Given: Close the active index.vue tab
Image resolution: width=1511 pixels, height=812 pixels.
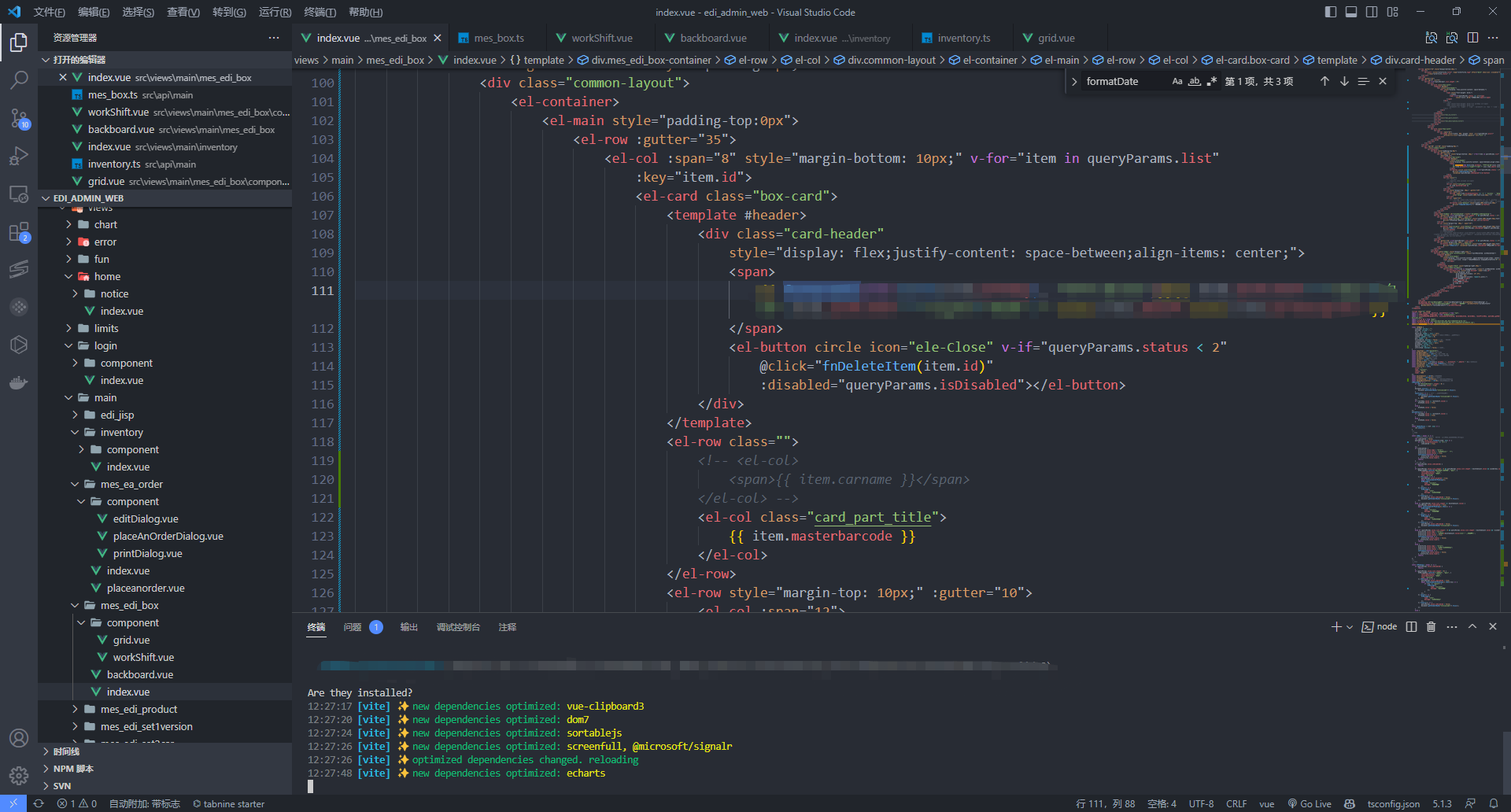Looking at the screenshot, I should (438, 38).
